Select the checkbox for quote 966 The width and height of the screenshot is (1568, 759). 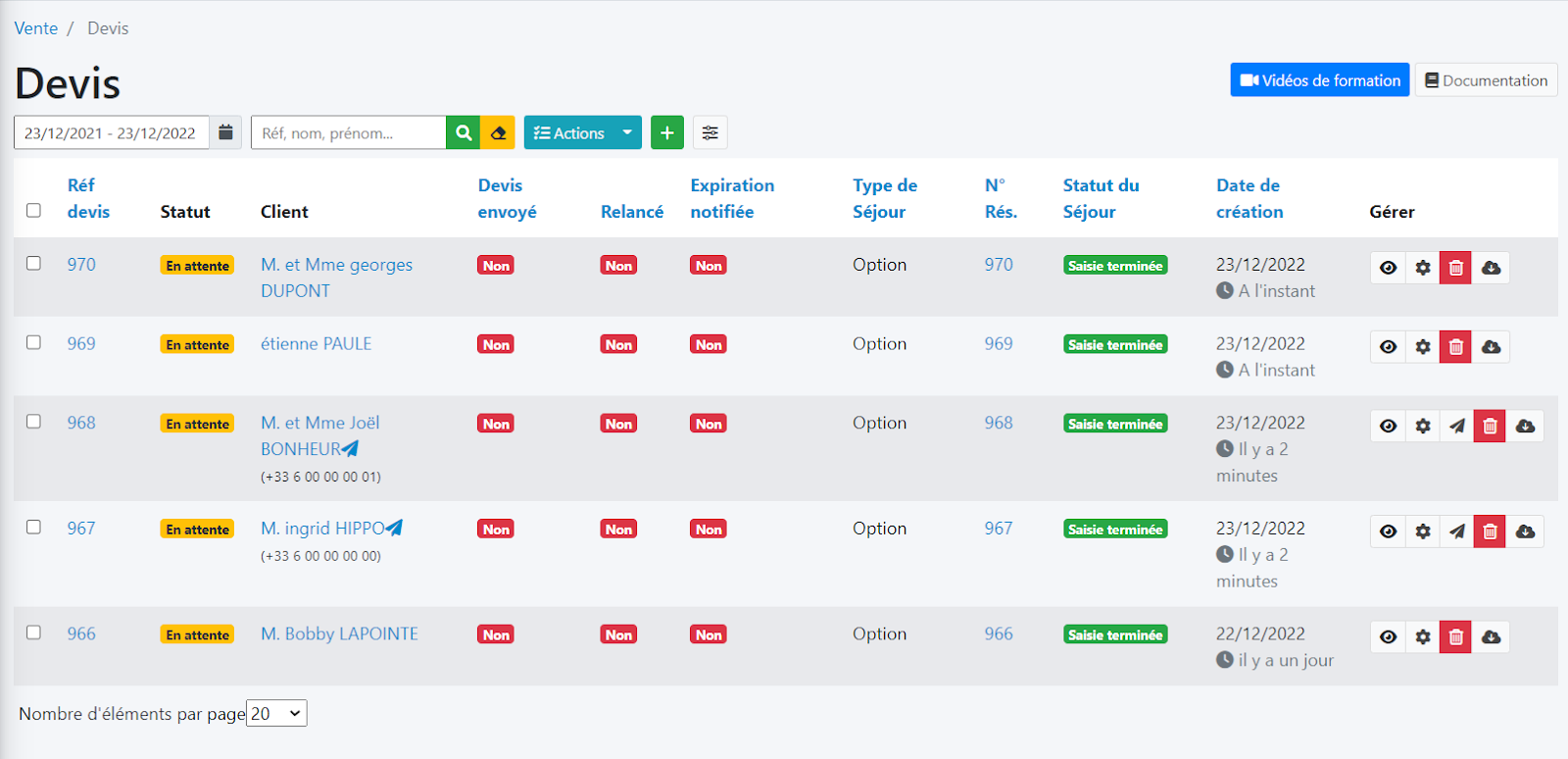pyautogui.click(x=33, y=632)
